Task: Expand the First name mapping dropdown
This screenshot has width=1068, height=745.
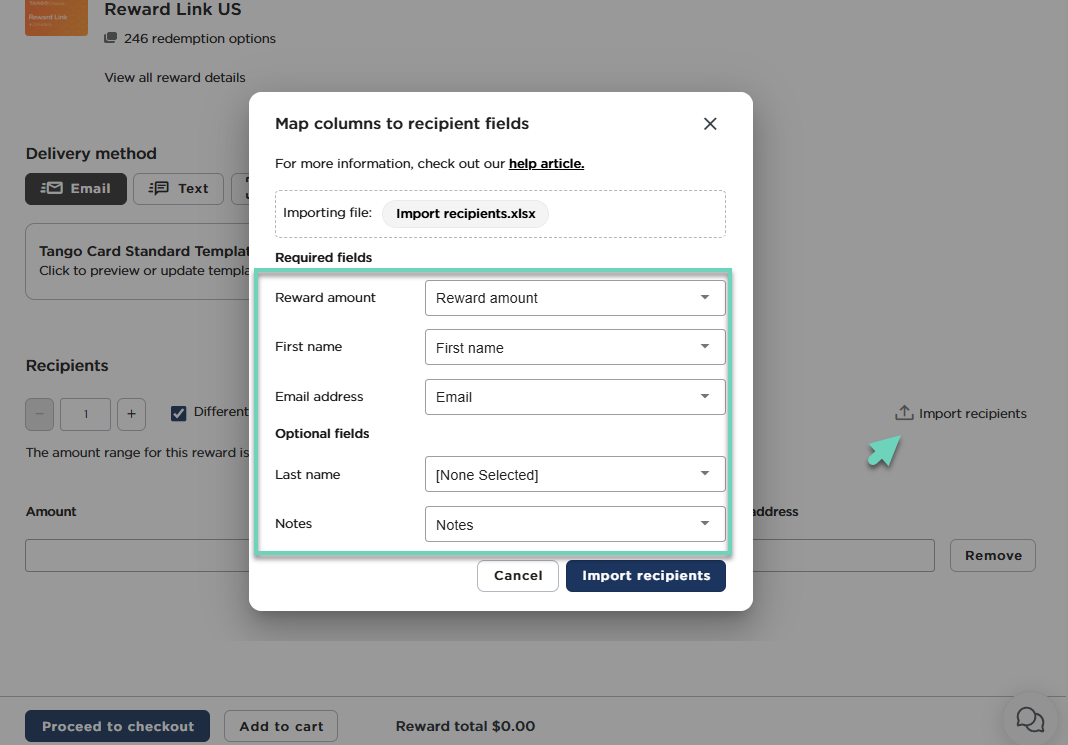Action: 574,348
